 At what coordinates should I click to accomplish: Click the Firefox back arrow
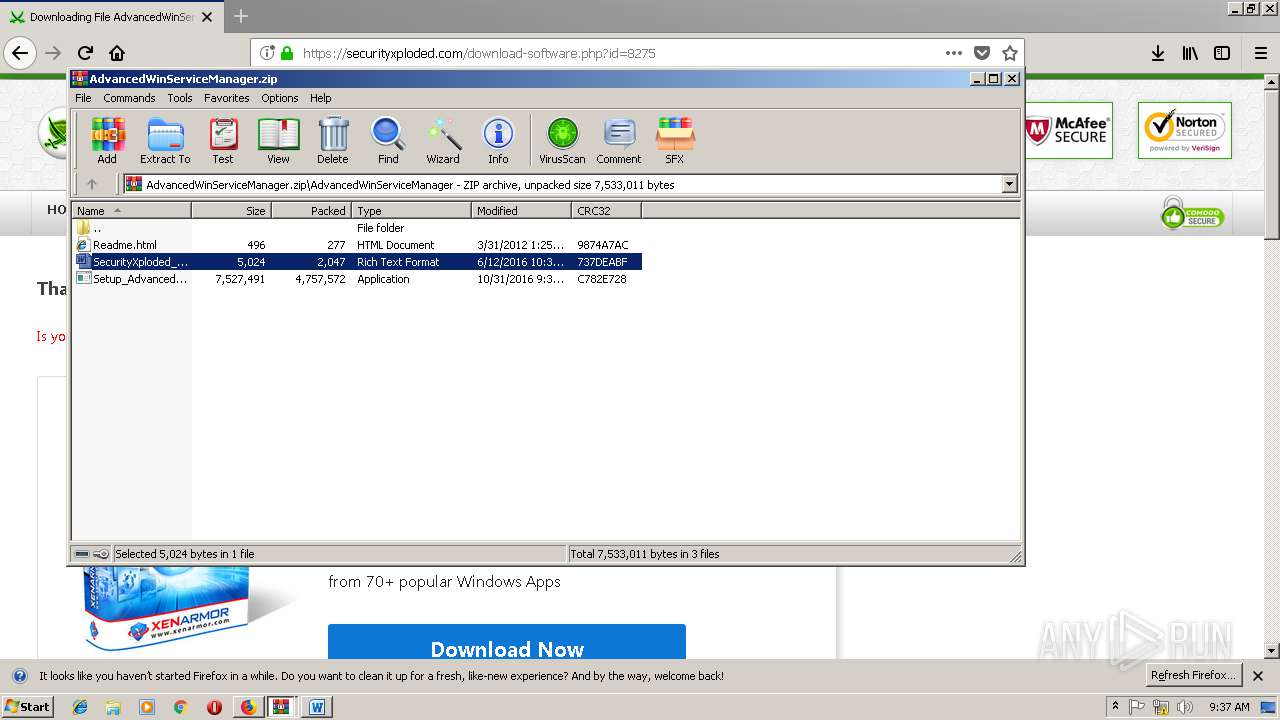coord(20,53)
